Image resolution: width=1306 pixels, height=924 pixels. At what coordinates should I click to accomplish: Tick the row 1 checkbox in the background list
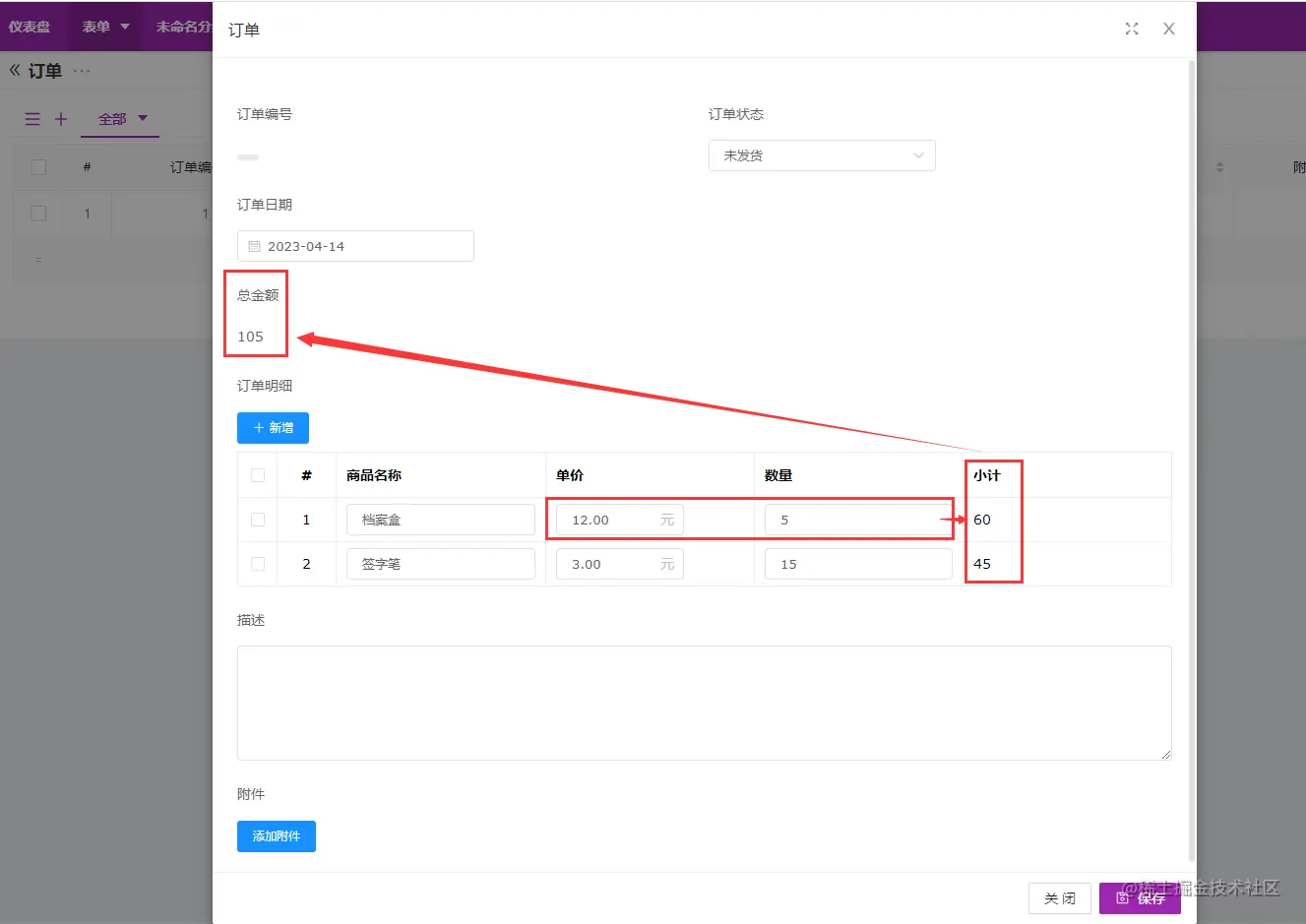pyautogui.click(x=38, y=214)
